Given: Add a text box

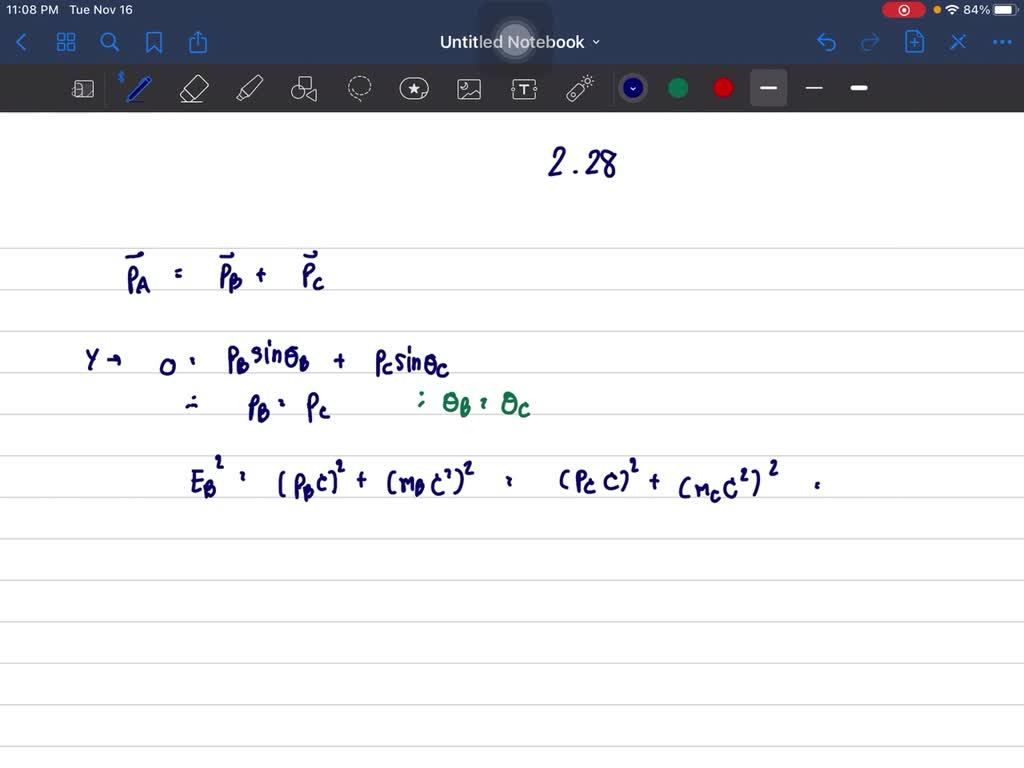Looking at the screenshot, I should click(x=523, y=88).
